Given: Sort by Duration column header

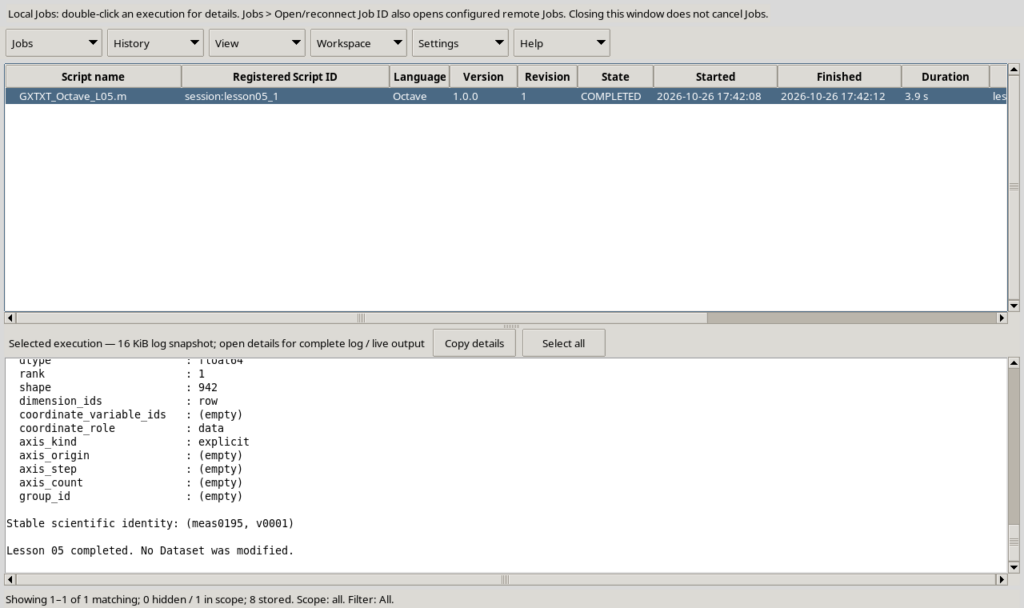Looking at the screenshot, I should tap(945, 76).
